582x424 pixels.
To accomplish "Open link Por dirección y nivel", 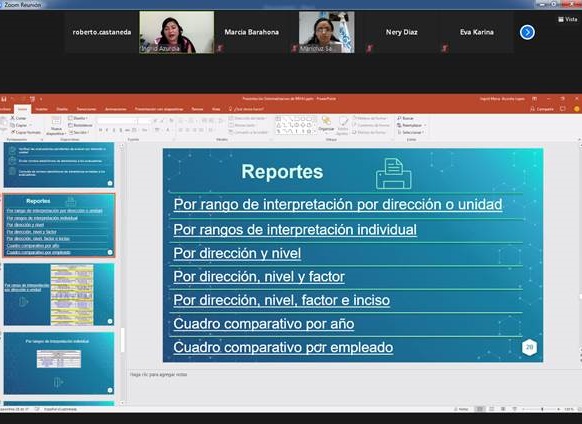I will pos(237,253).
